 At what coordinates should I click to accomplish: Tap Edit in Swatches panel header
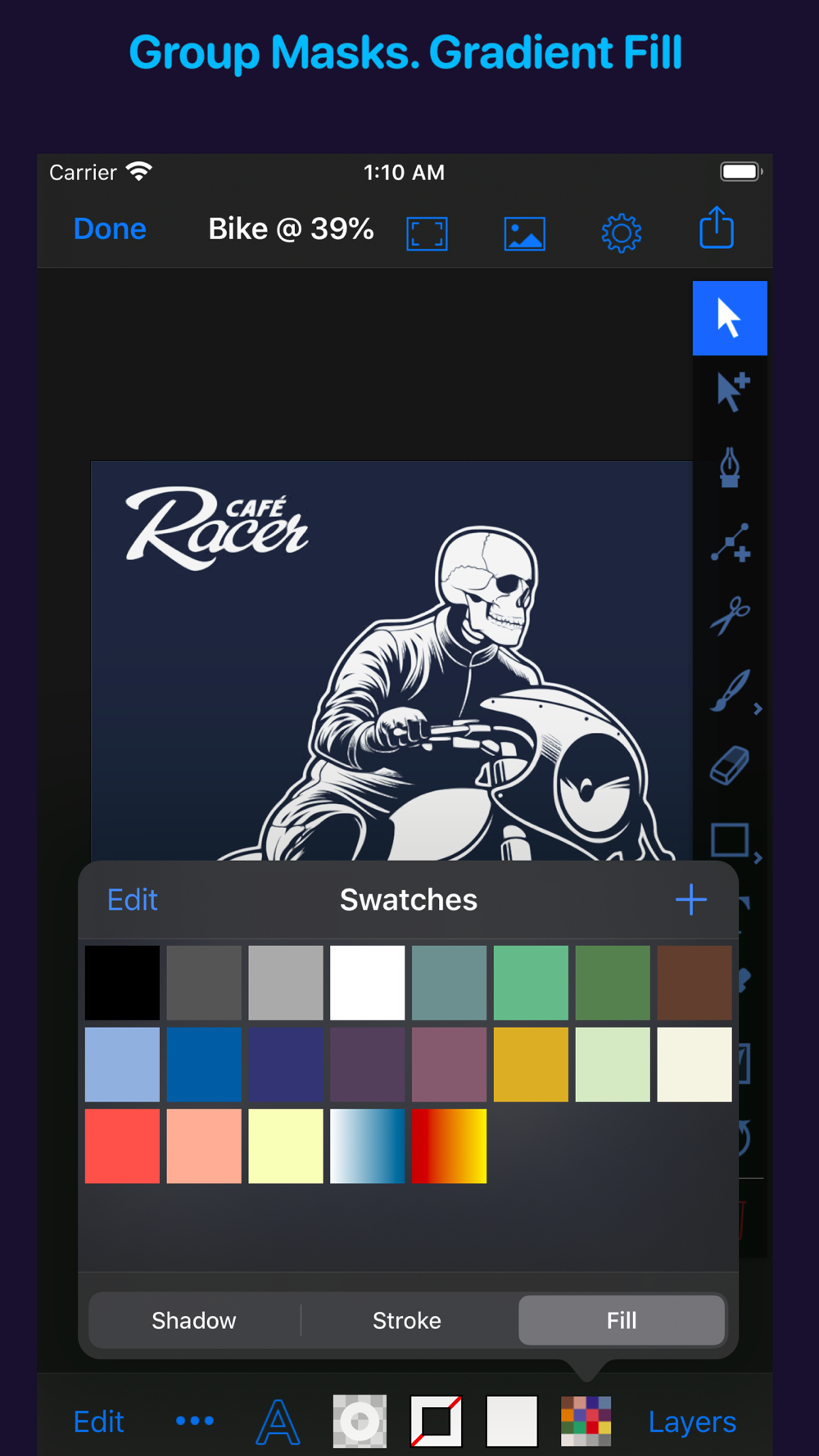pos(132,900)
